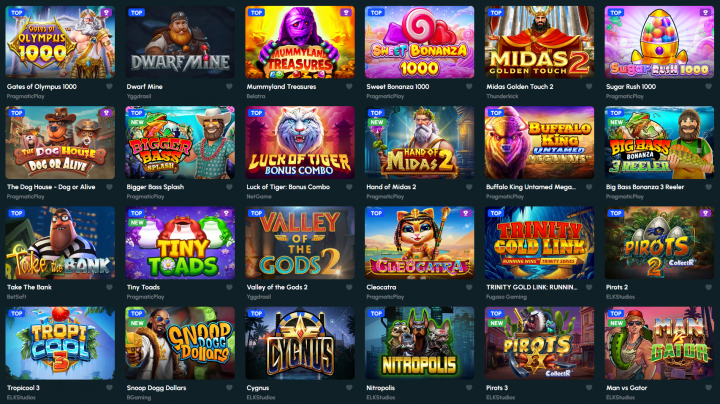Click heart icon next to Pirots 3
This screenshot has width=720, height=404.
(589, 388)
